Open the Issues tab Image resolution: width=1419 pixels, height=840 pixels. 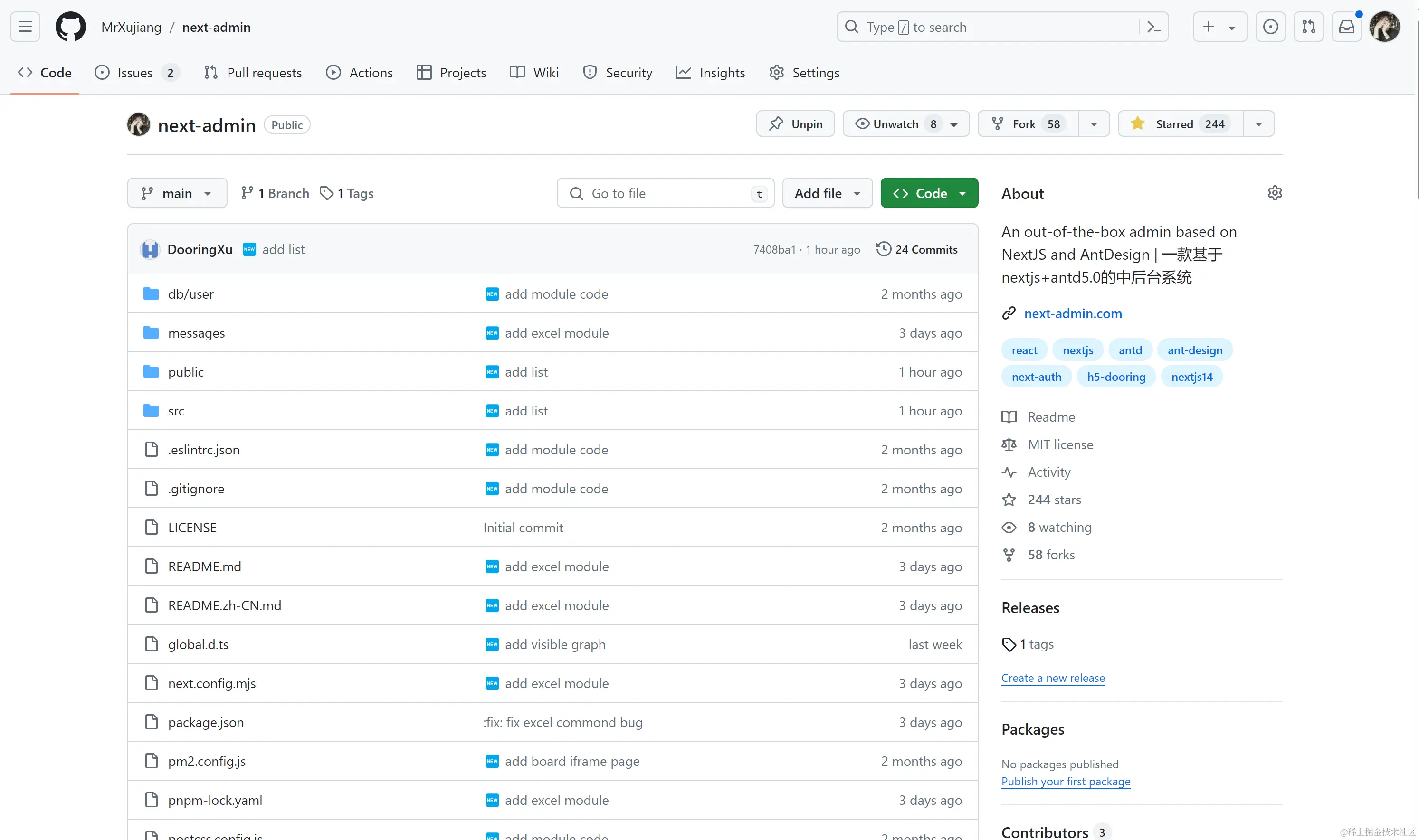tap(137, 73)
